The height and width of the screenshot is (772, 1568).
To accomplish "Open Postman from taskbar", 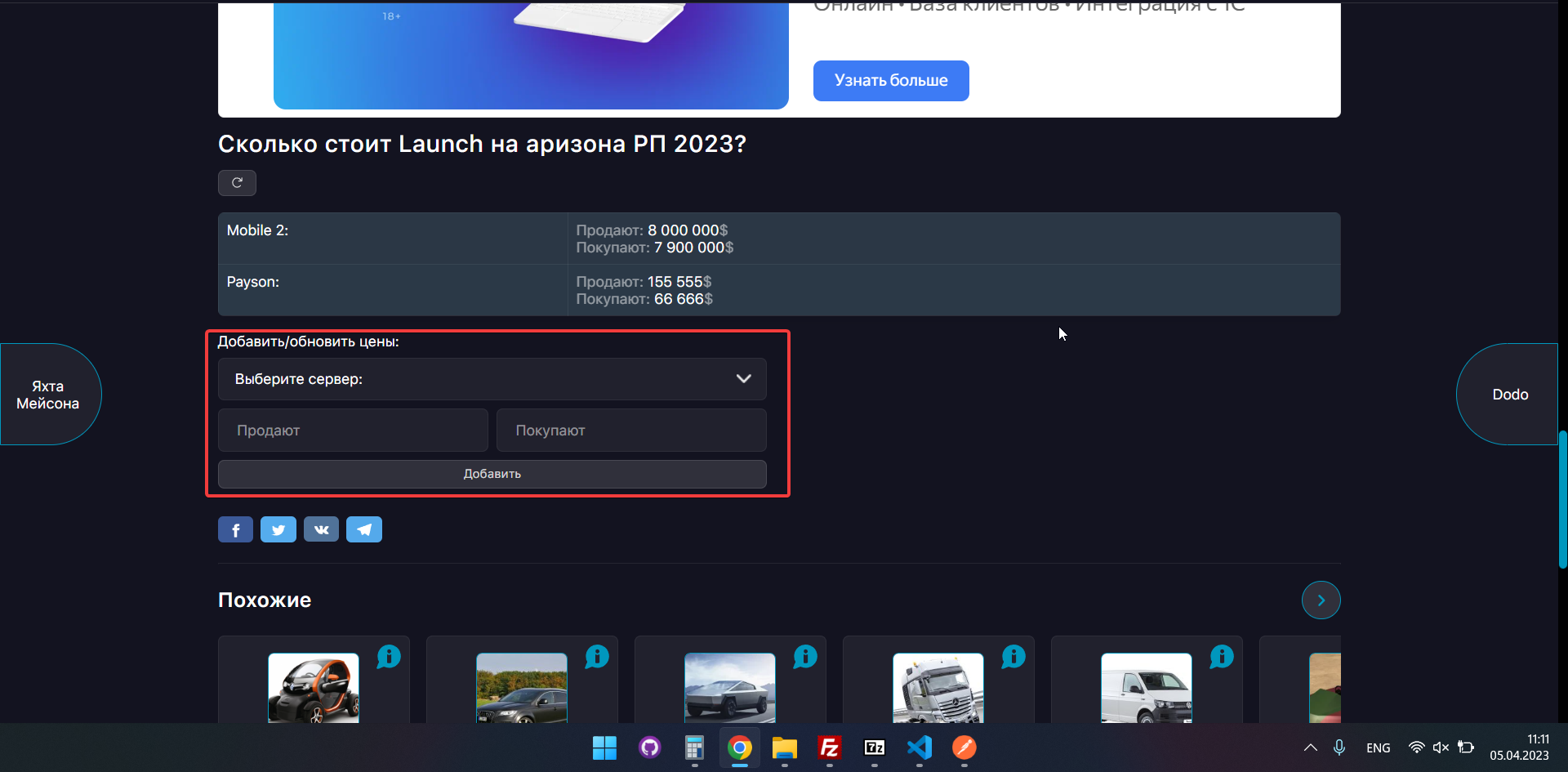I will [964, 747].
